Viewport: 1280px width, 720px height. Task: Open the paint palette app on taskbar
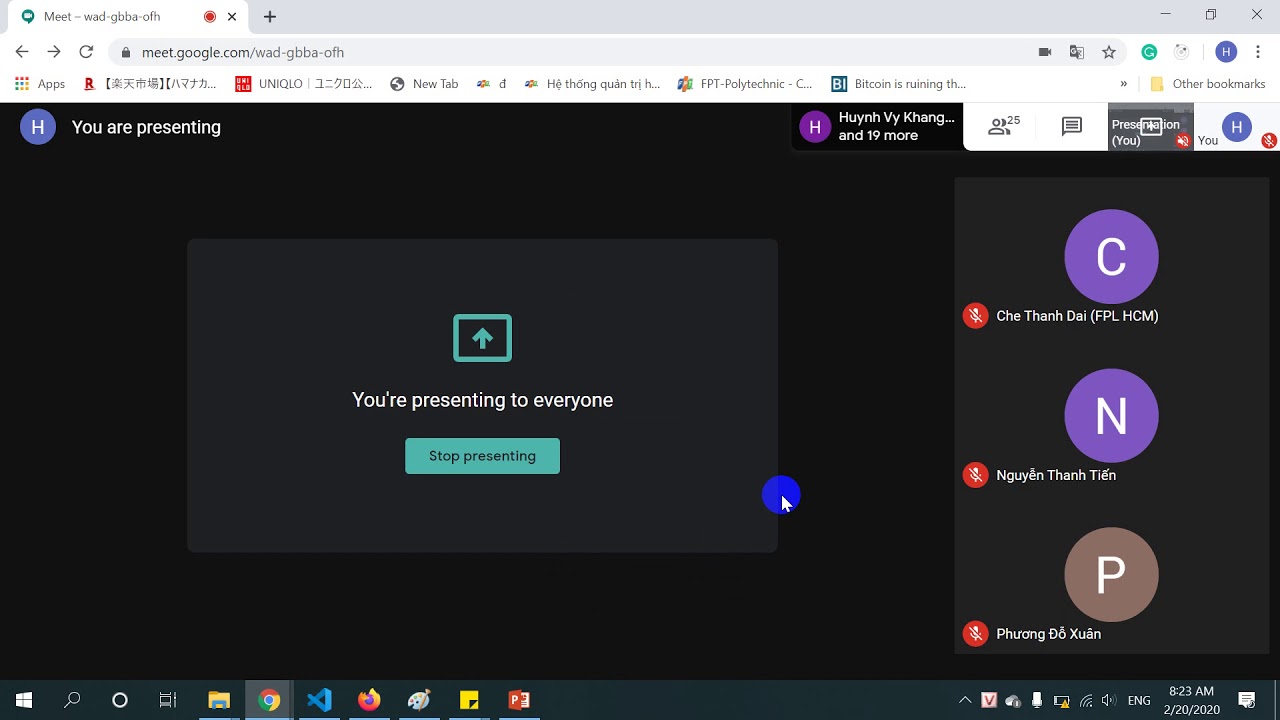click(x=419, y=700)
